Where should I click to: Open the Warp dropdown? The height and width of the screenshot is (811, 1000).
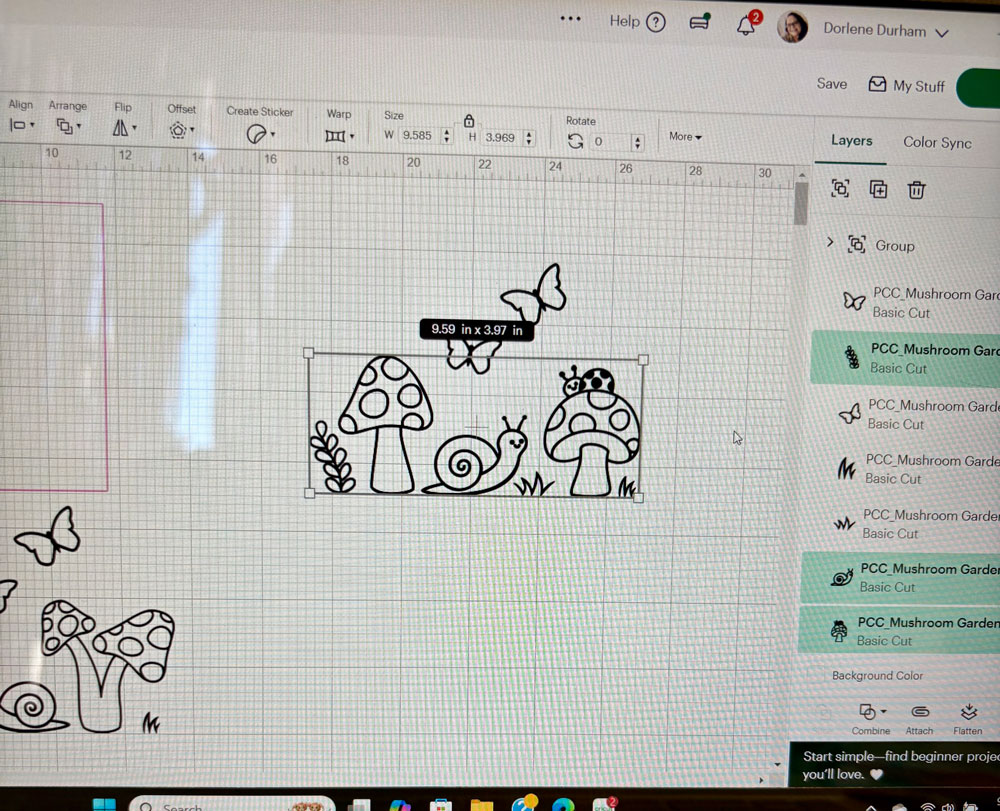339,135
